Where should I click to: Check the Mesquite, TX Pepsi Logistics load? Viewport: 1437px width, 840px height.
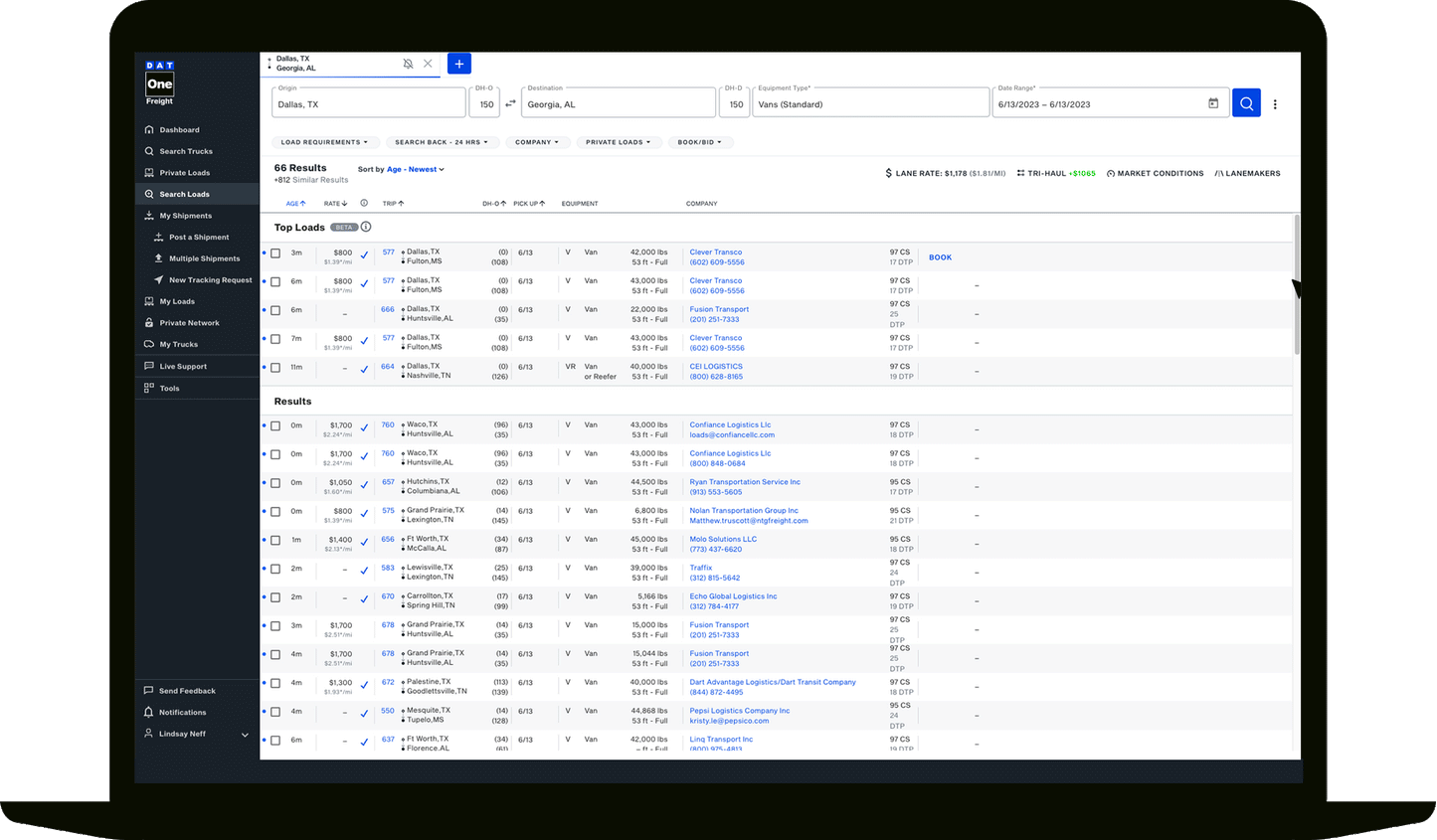click(275, 713)
